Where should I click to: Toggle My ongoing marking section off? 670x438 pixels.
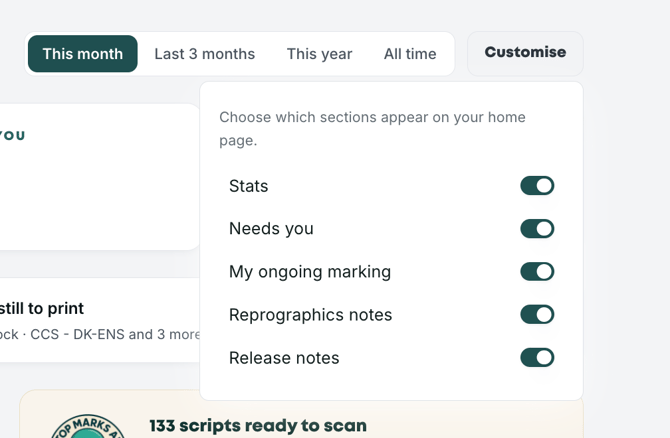click(537, 272)
